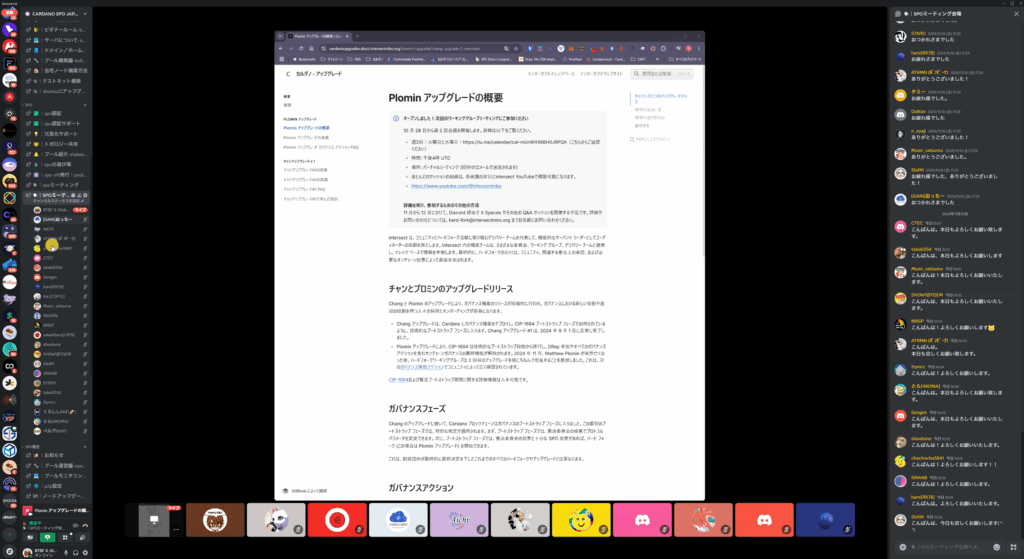This screenshot has height=559, width=1024.
Task: Open Discord user settings gear
Action: 85,552
